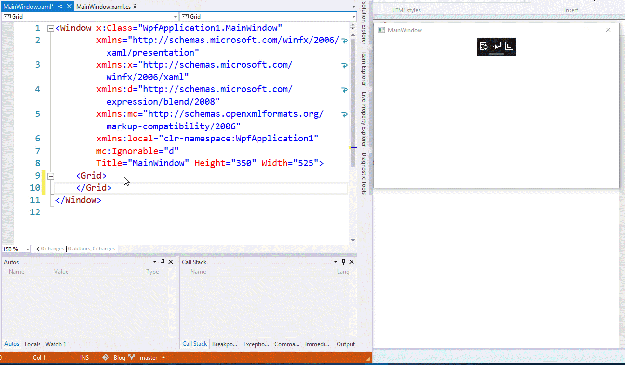Viewport: 625px width, 365px height.
Task: Place cursor on the opening Grid tag, line 9
Action: point(91,176)
